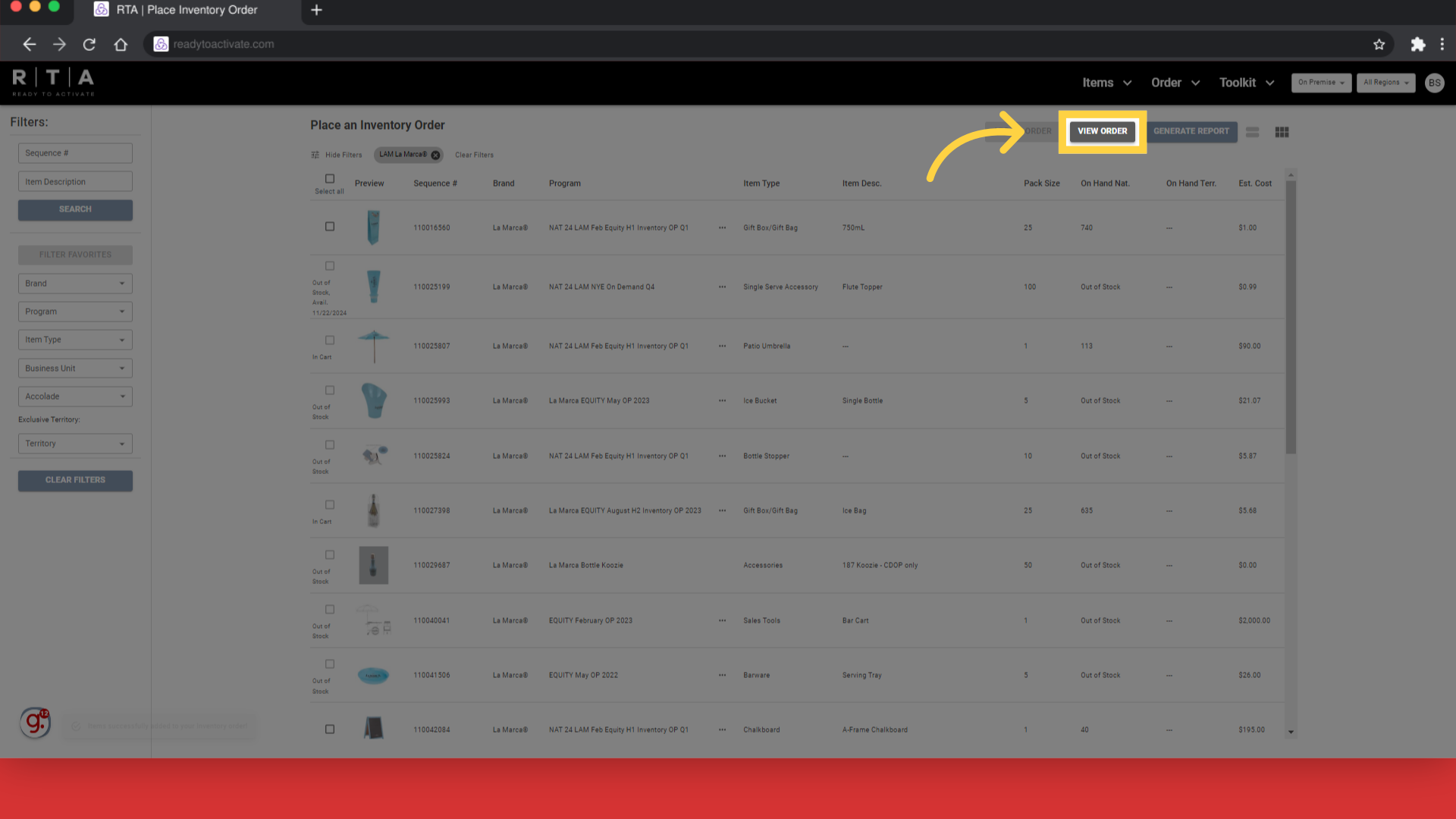Toggle checkbox for Bottle Stopper row
Image resolution: width=1456 pixels, height=819 pixels.
click(330, 445)
